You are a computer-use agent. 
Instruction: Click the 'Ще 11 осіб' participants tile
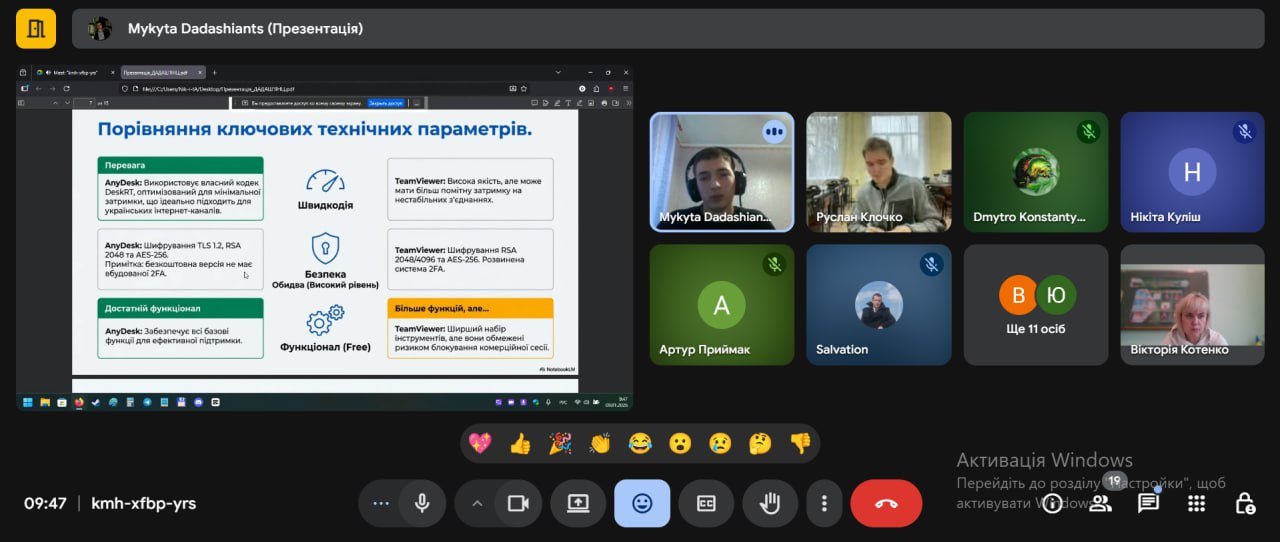pos(1036,305)
